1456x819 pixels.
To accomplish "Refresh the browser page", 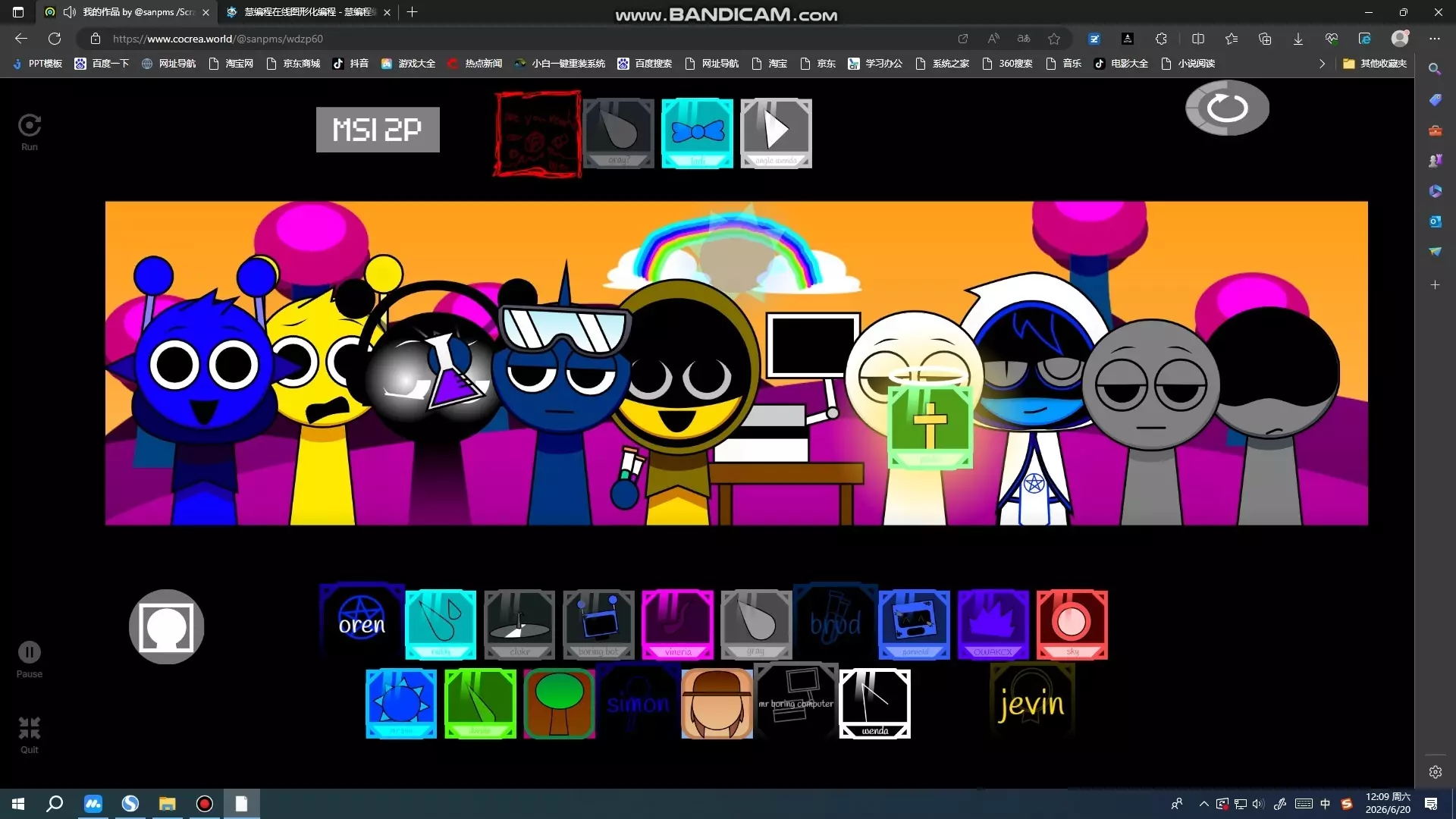I will click(55, 39).
